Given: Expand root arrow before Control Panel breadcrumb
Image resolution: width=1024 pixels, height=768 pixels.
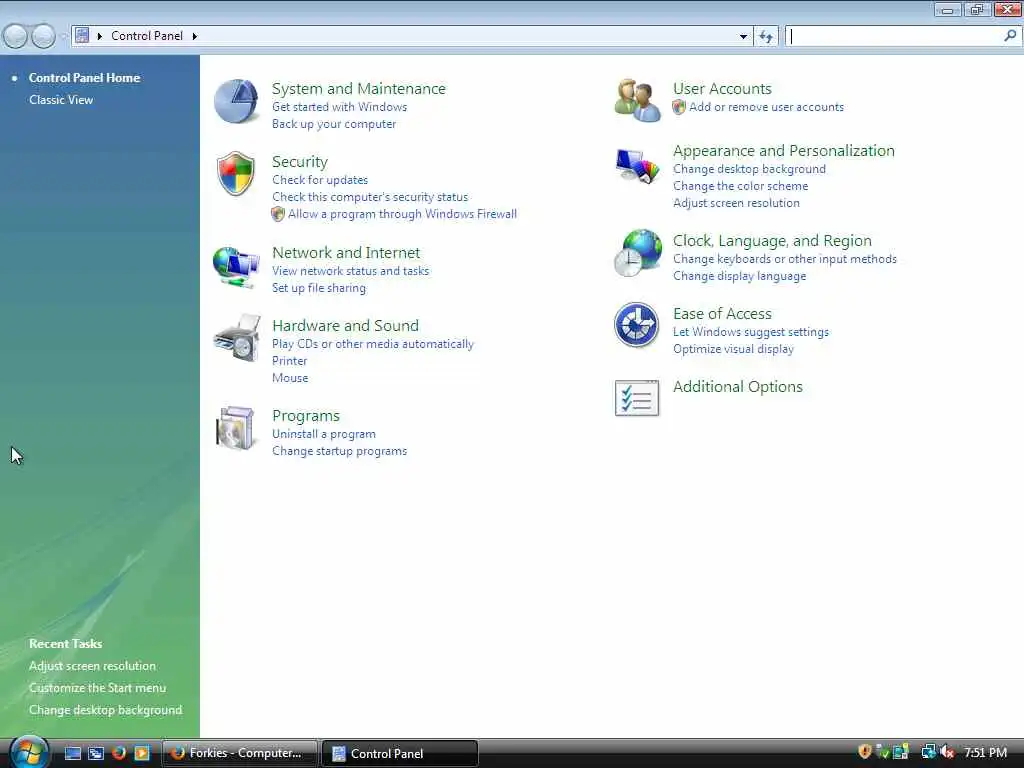Looking at the screenshot, I should (100, 36).
